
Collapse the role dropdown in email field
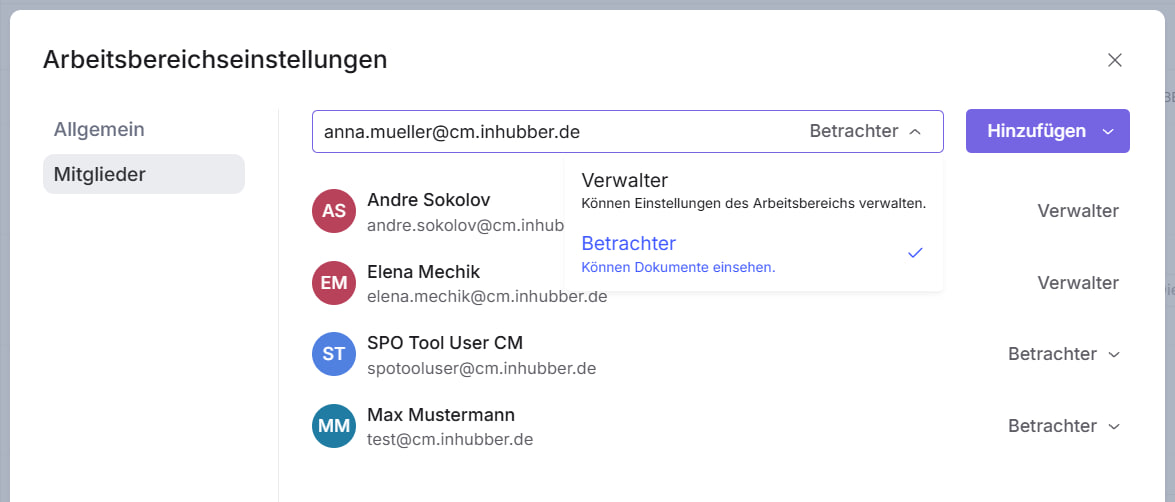tap(914, 131)
